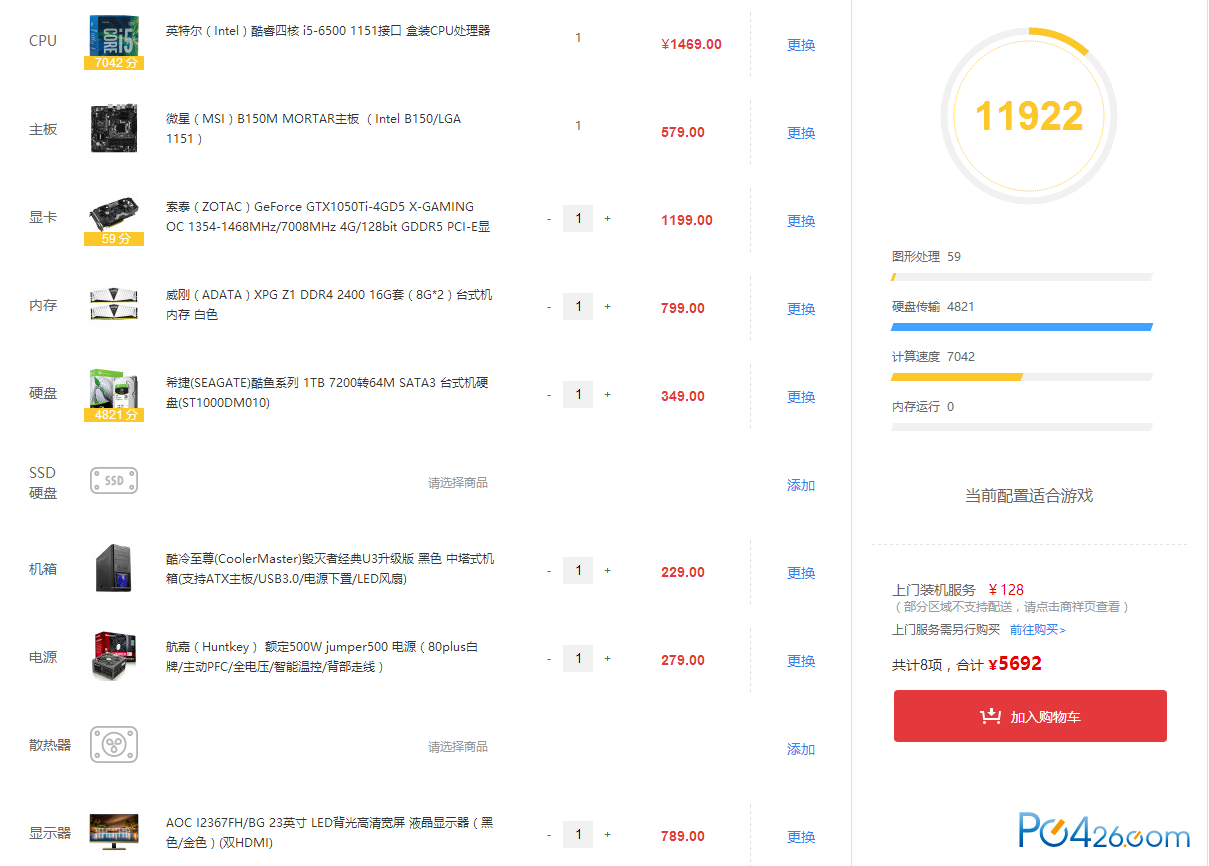Click the 11922 total score gauge
Screen dimensions: 1209x866
[1029, 116]
